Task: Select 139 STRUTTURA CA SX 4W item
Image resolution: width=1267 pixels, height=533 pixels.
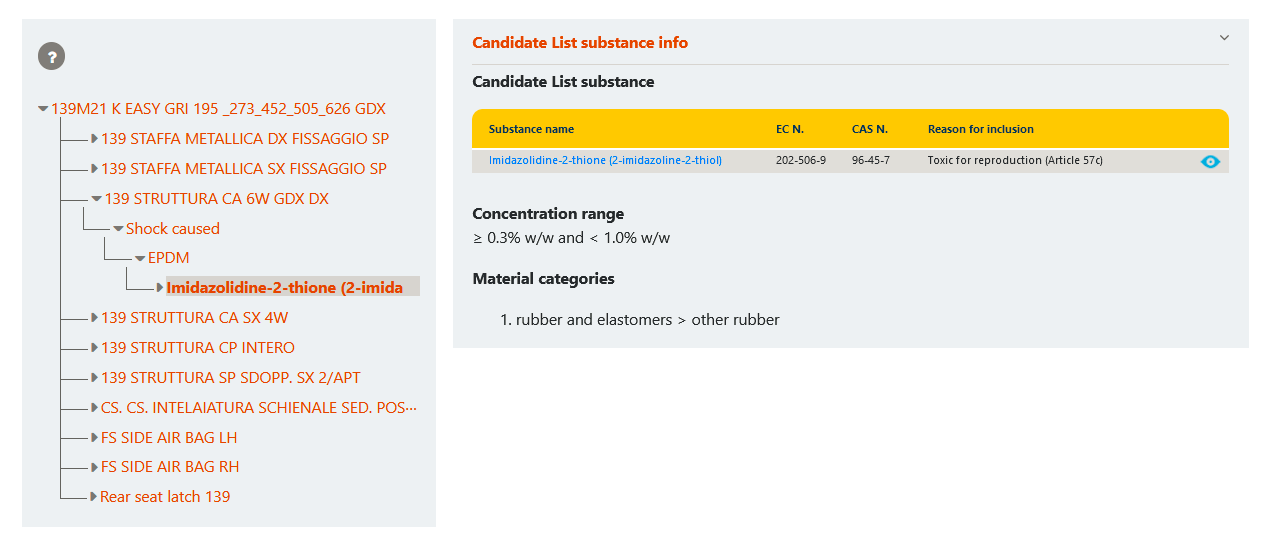Action: coord(194,318)
